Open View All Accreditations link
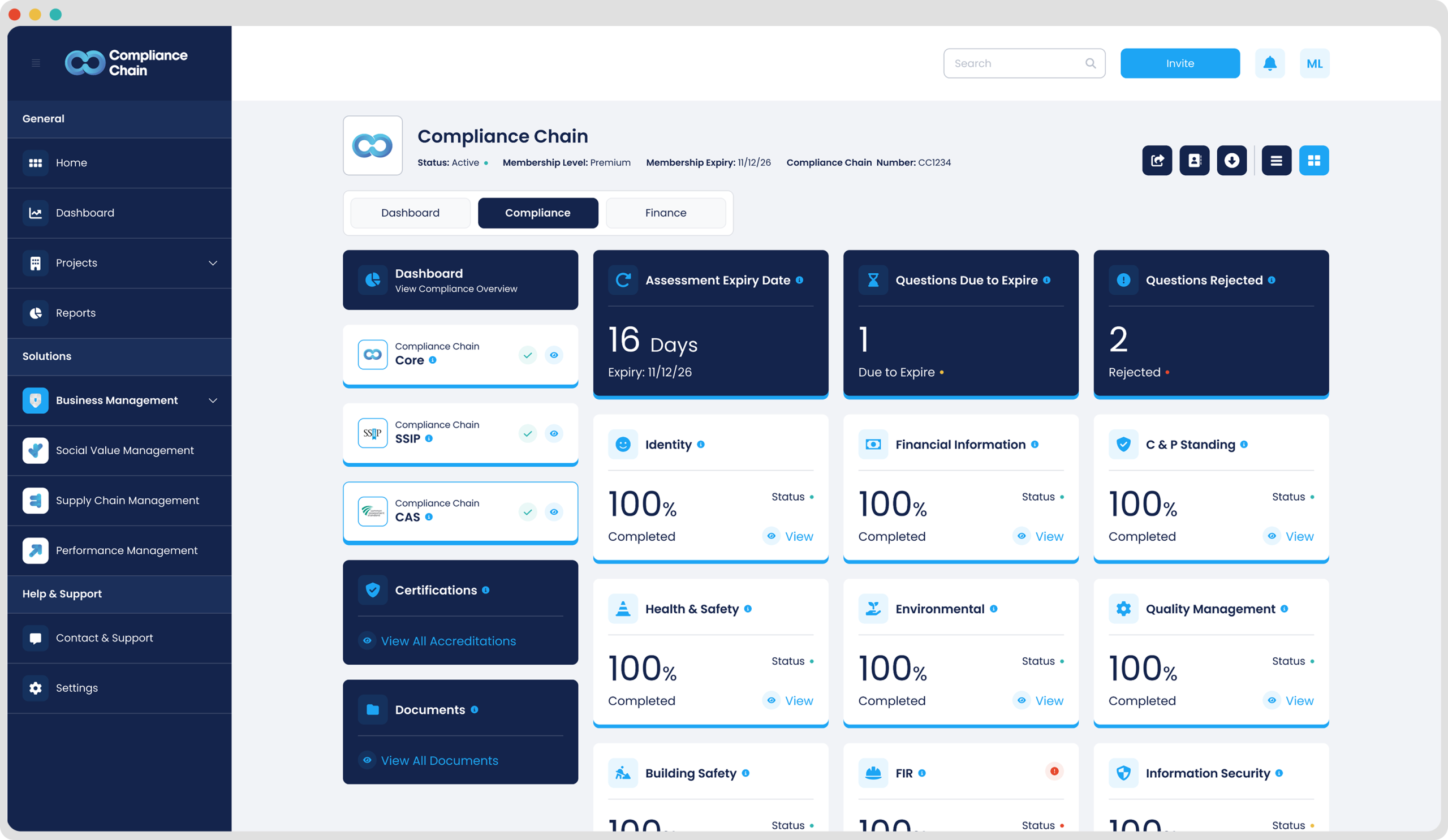Image resolution: width=1448 pixels, height=840 pixels. [447, 641]
